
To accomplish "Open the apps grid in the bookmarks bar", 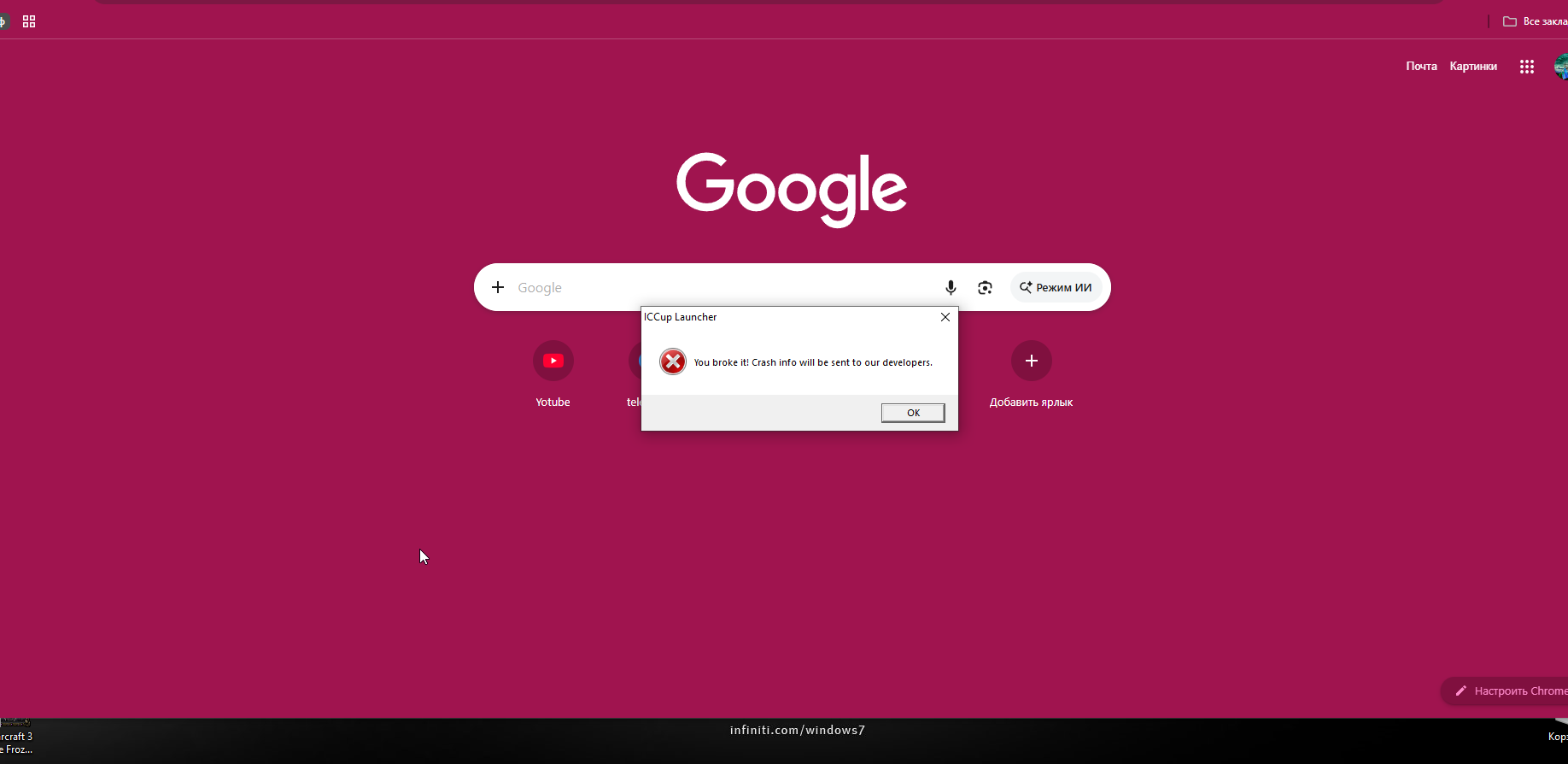I will coord(29,21).
